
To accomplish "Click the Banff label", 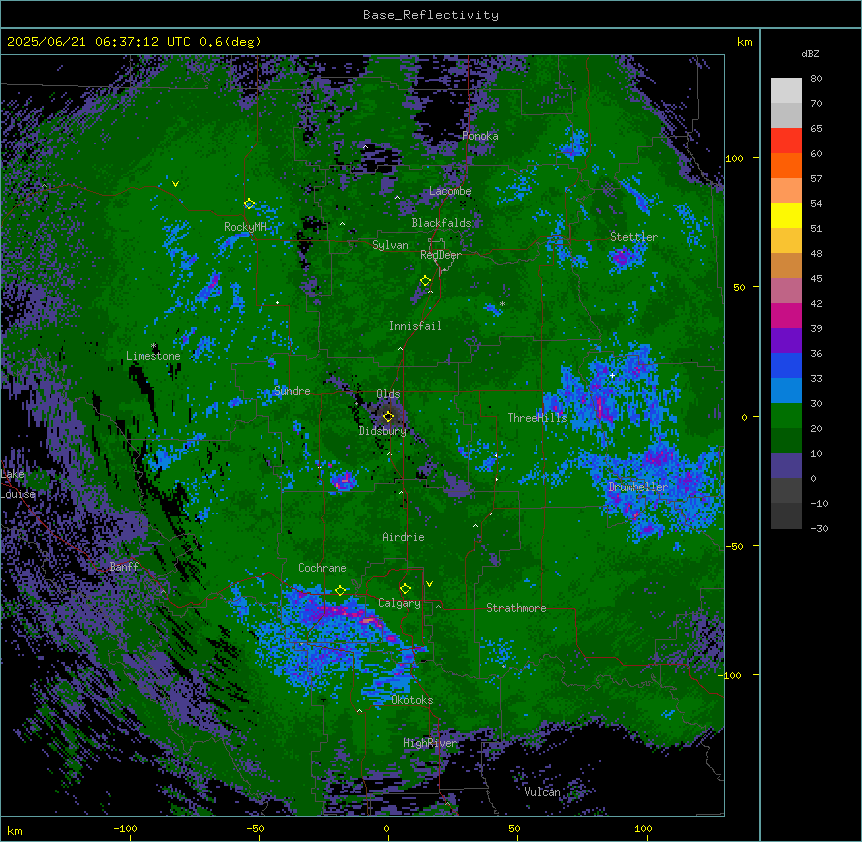I will (124, 567).
